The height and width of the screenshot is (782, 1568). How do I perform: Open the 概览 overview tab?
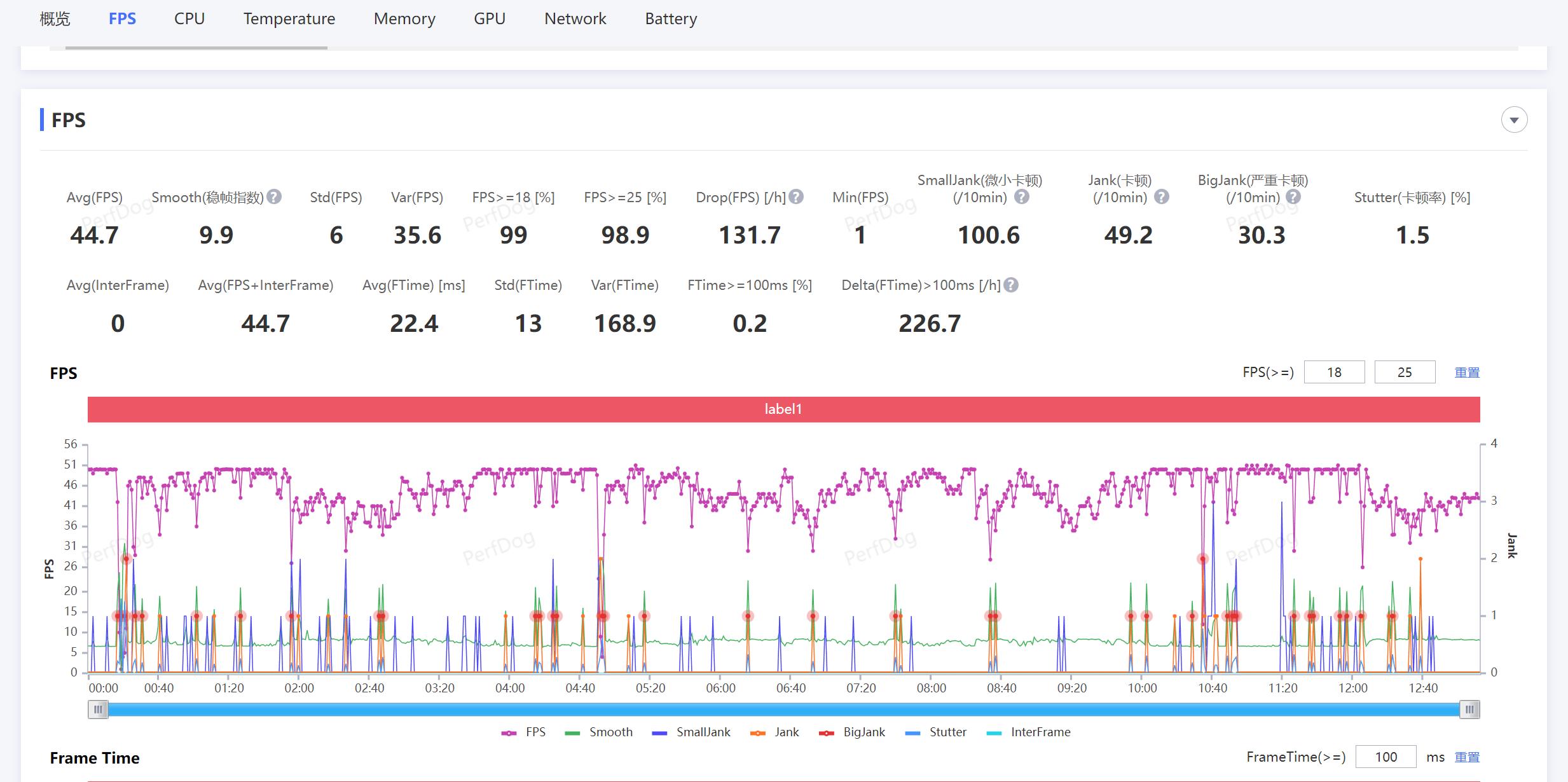click(x=55, y=19)
